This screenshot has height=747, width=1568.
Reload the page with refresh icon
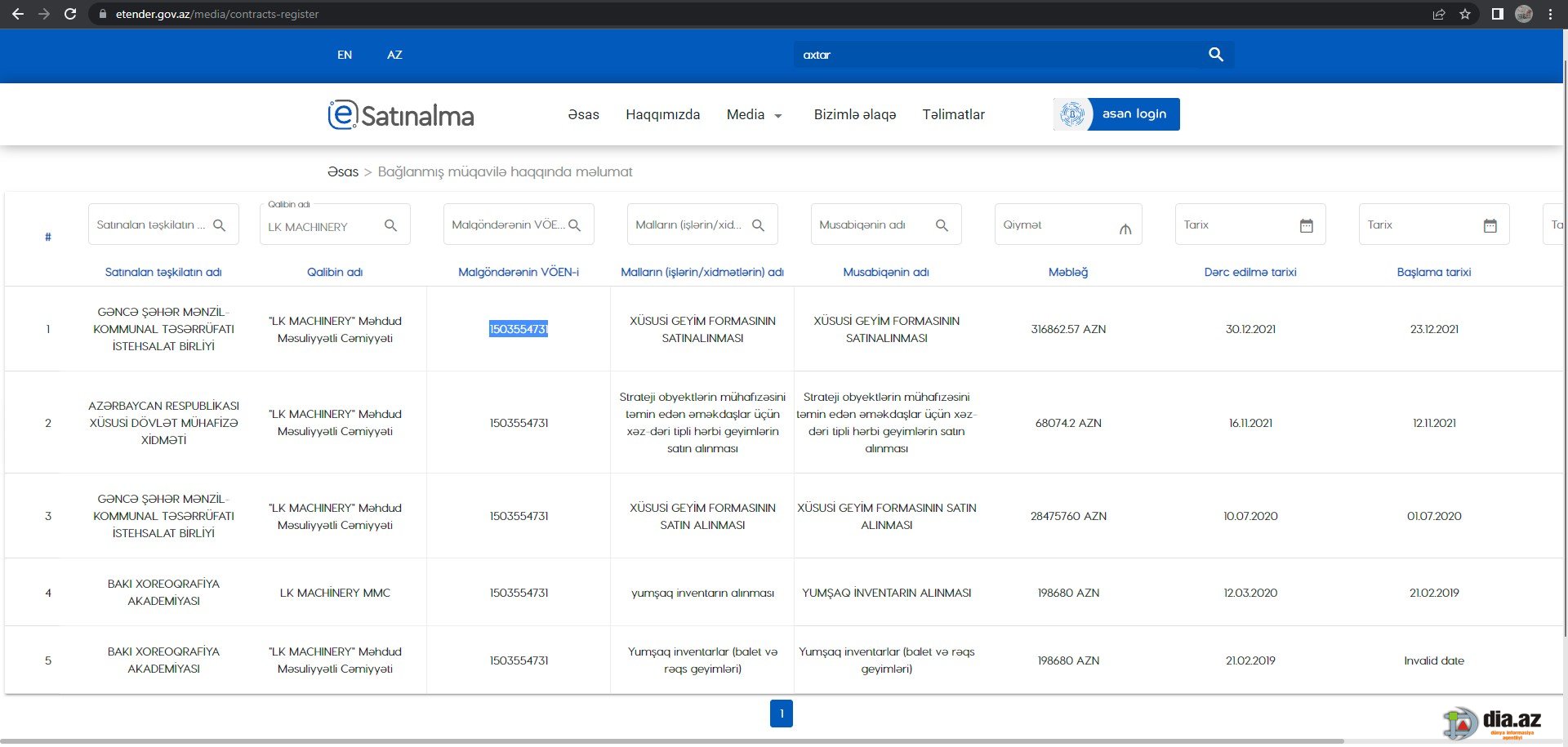[70, 14]
